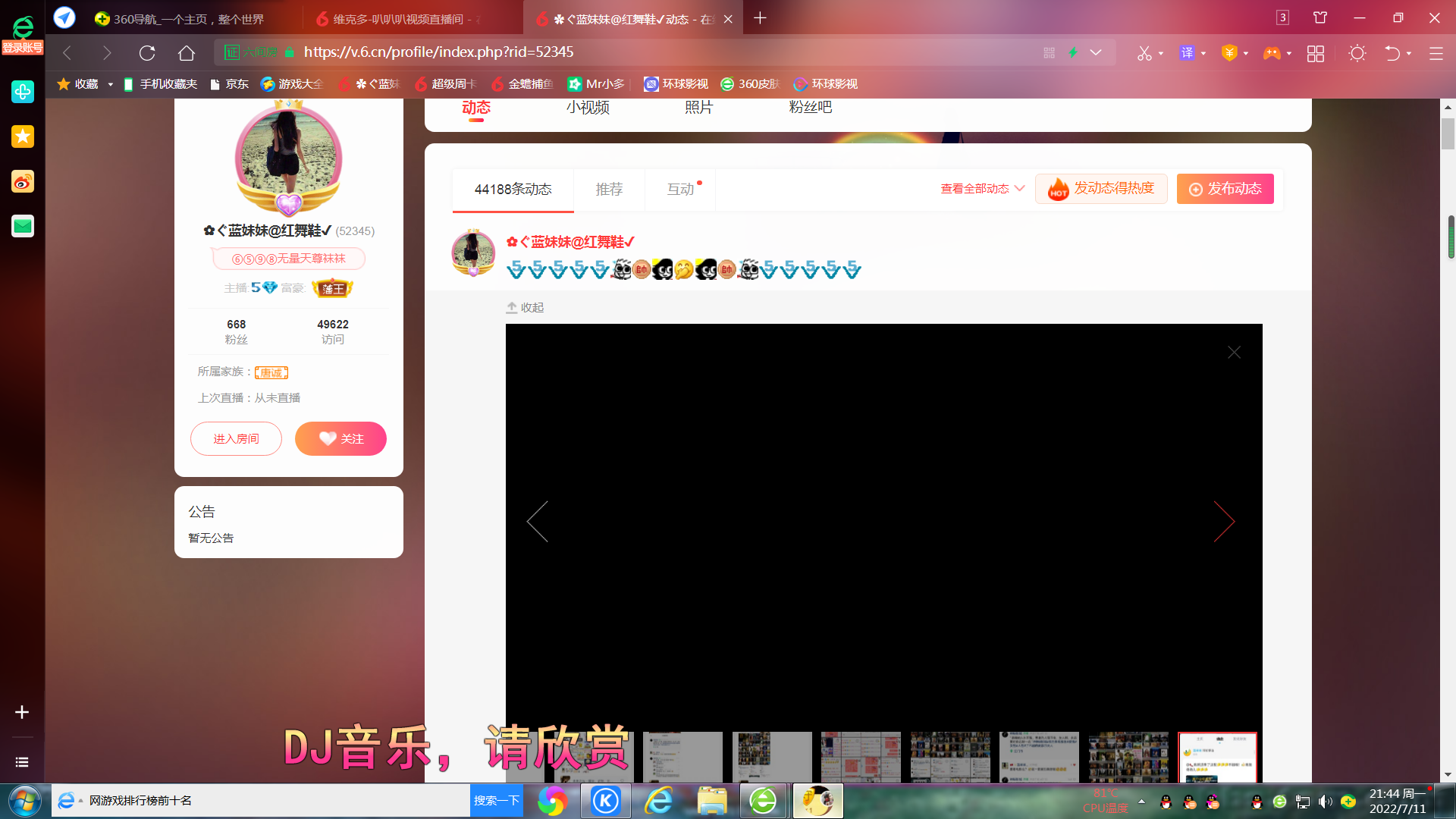Switch to the 小视频 tab
Viewport: 1456px width, 819px height.
(588, 108)
